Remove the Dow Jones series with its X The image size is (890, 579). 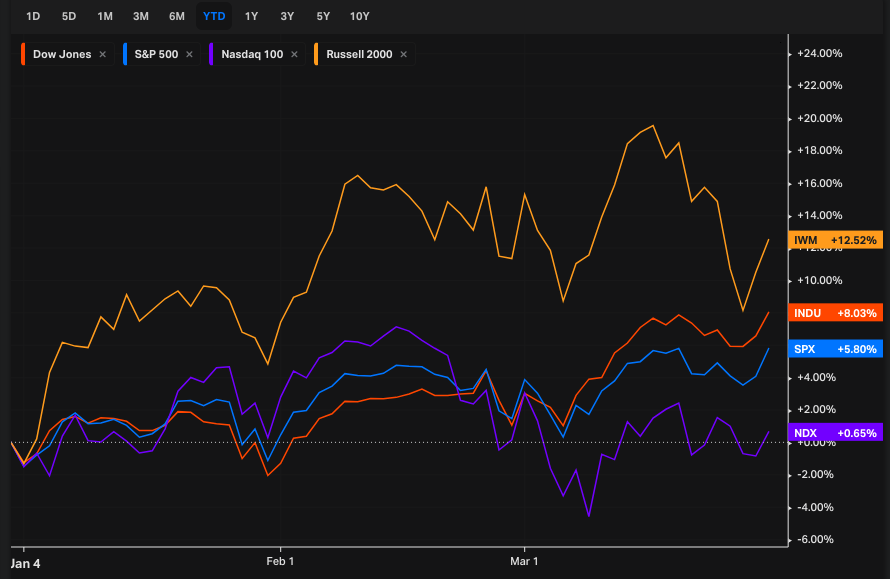pos(102,54)
